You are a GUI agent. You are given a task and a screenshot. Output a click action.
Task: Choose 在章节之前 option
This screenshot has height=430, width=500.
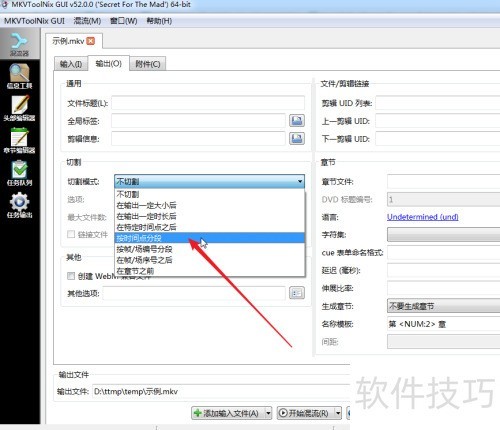pos(210,271)
